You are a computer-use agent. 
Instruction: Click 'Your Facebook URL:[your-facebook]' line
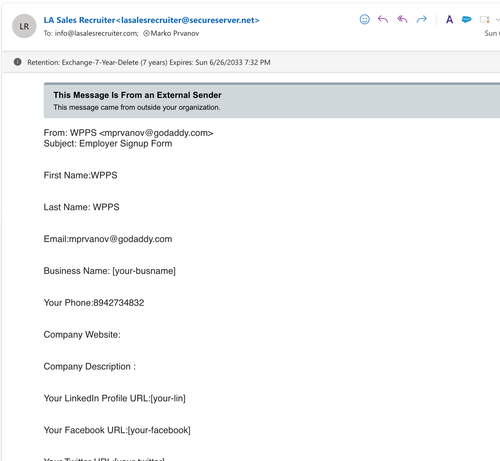(x=117, y=430)
